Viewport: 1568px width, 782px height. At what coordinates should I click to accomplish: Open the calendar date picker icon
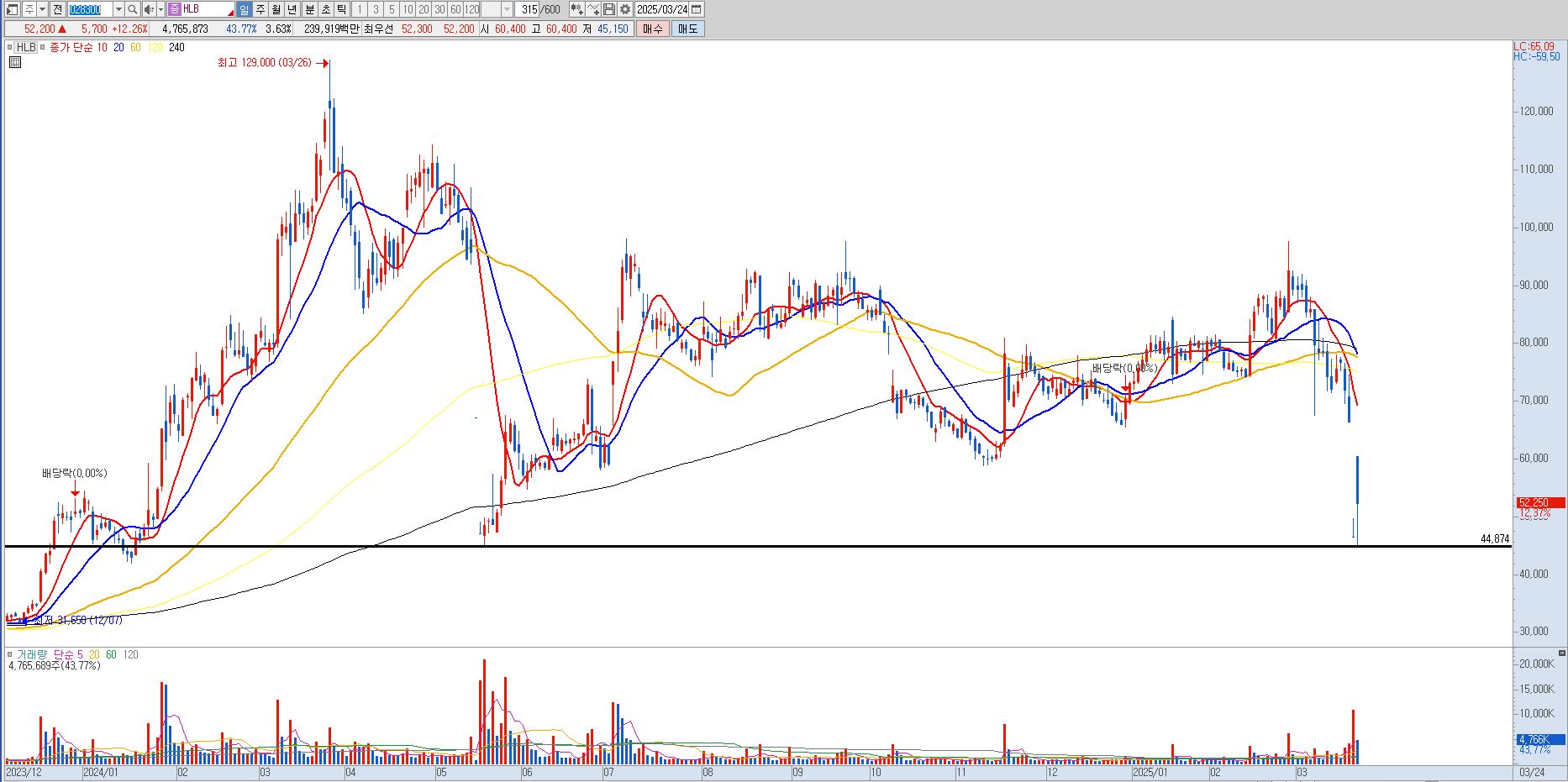point(696,9)
